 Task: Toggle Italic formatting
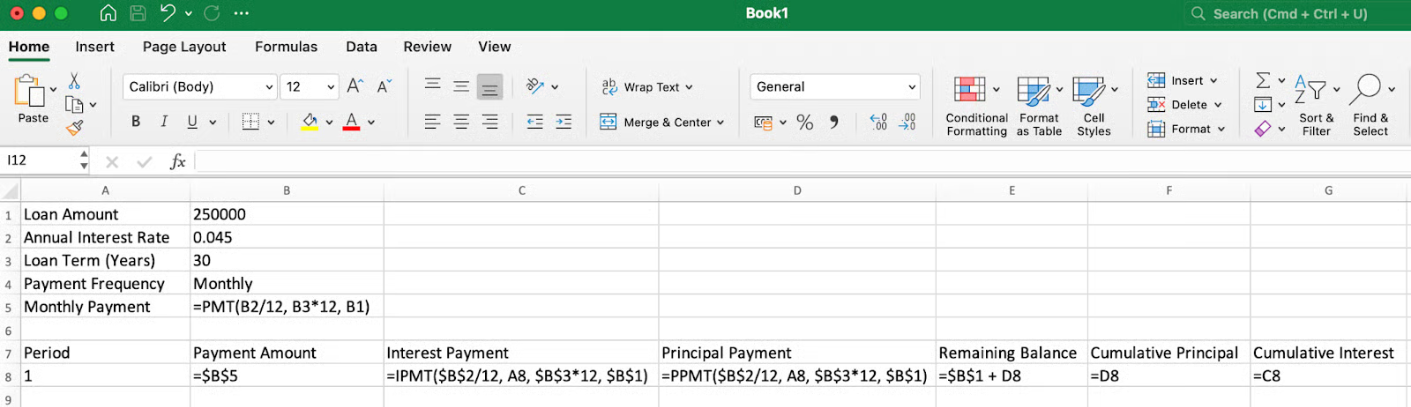click(x=163, y=122)
